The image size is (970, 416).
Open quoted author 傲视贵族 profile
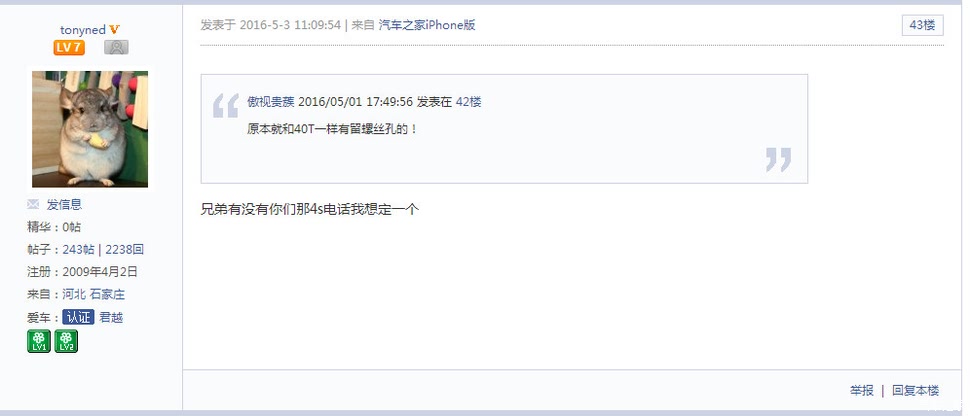click(271, 102)
